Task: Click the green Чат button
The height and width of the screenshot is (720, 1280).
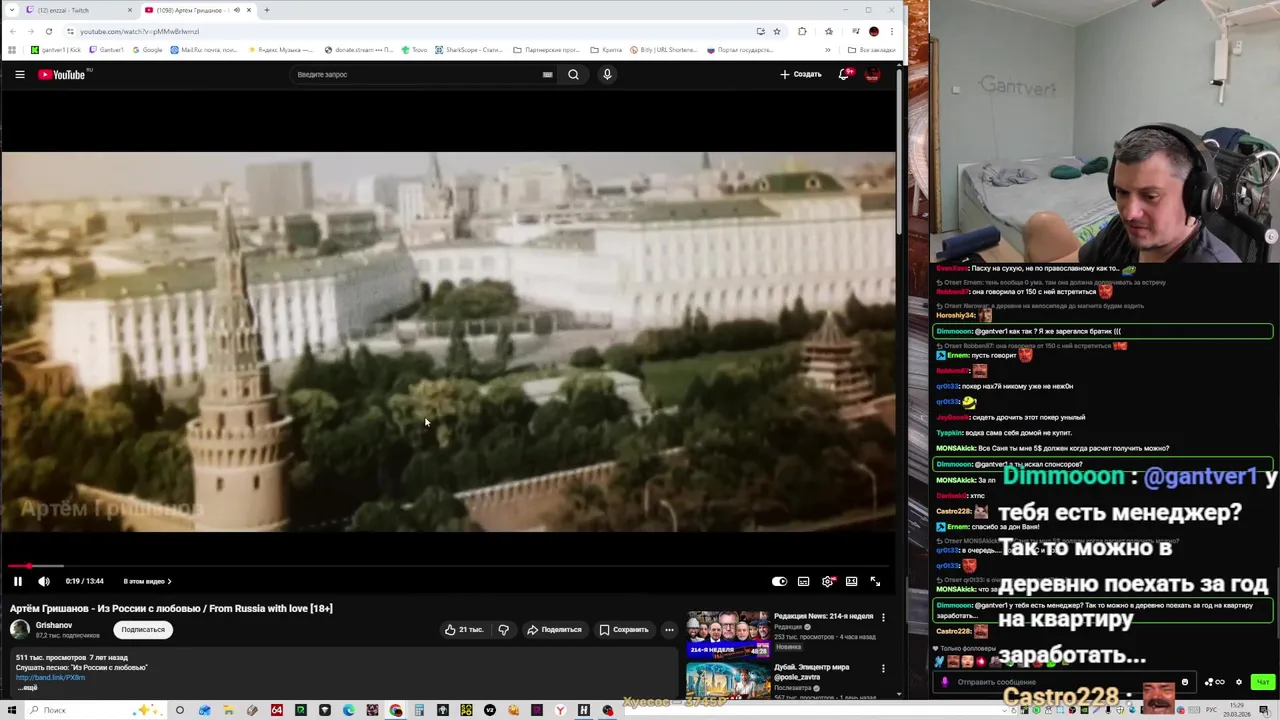Action: point(1262,682)
